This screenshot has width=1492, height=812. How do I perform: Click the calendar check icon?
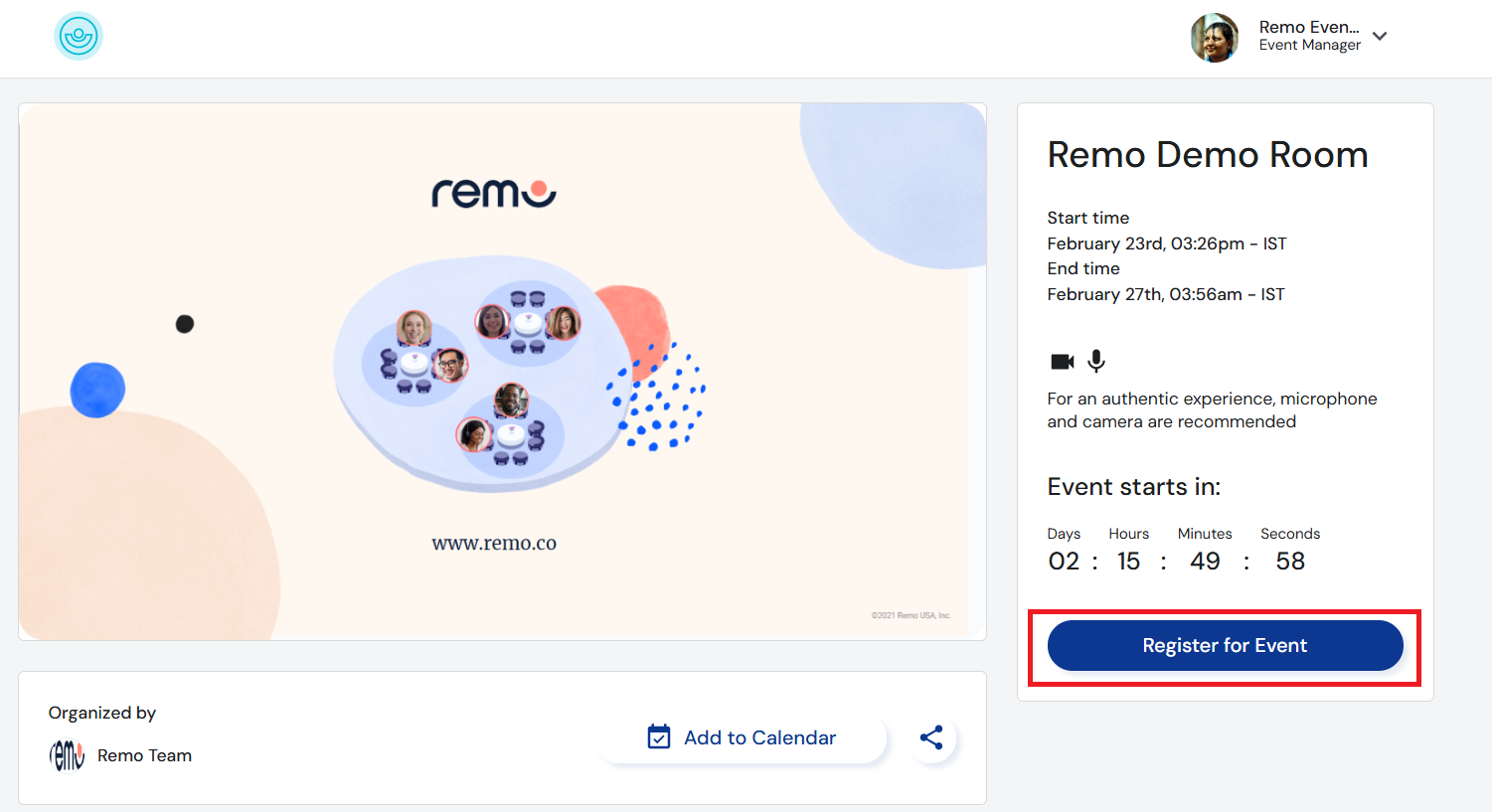click(x=659, y=736)
